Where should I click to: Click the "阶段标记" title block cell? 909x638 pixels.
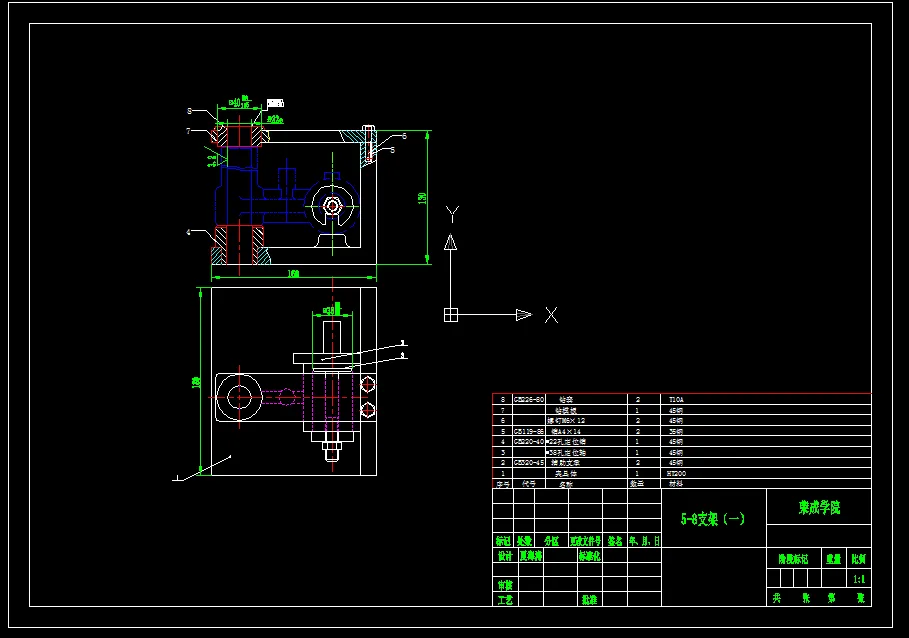(x=793, y=559)
